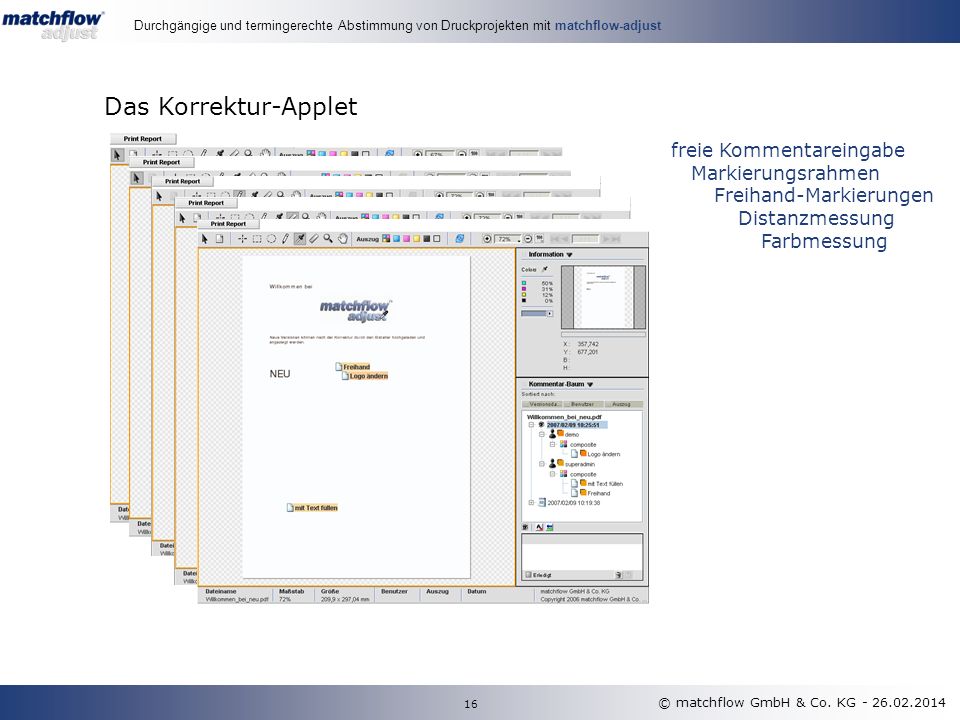
Task: Sort comments by Auszug
Action: 622,404
